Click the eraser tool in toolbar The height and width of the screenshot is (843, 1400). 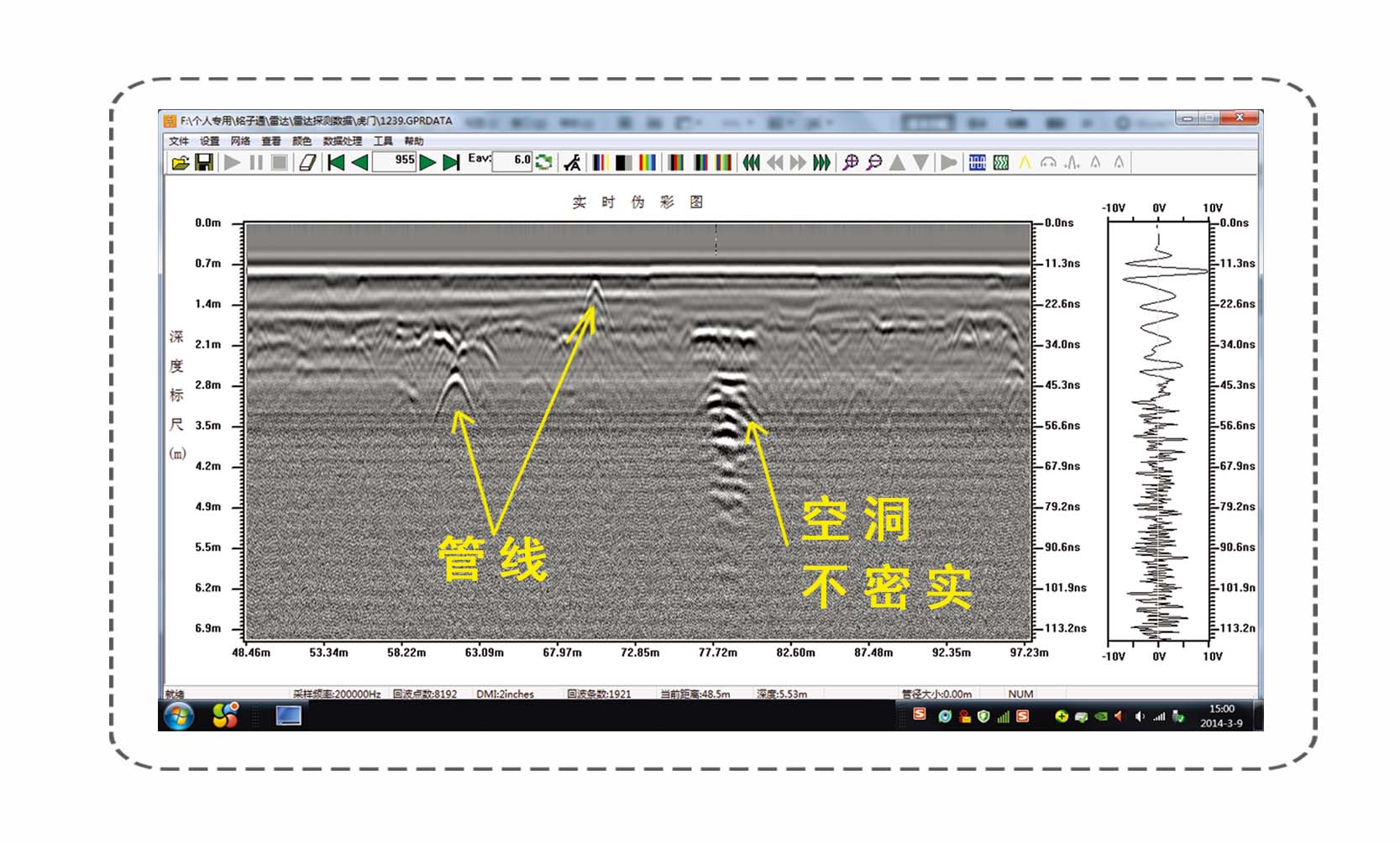pos(307,163)
